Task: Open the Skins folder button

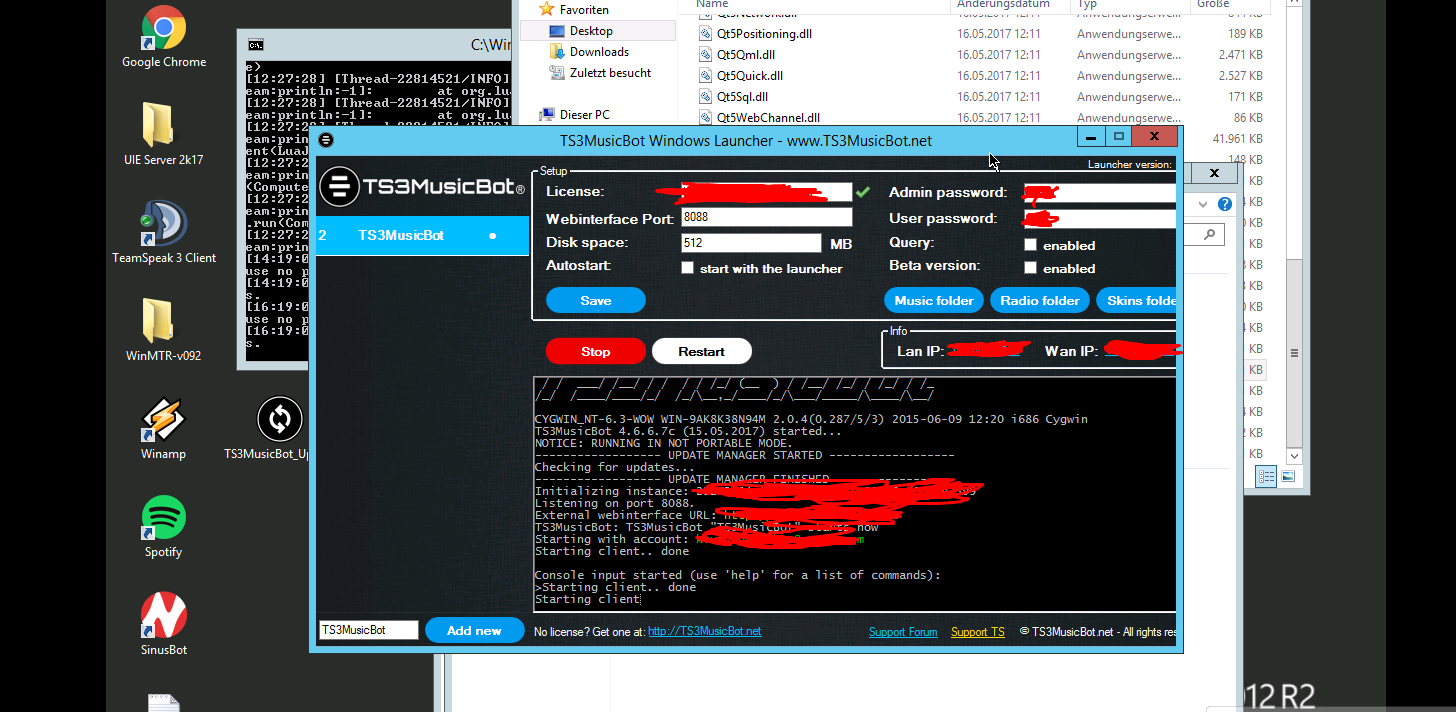Action: [1137, 300]
